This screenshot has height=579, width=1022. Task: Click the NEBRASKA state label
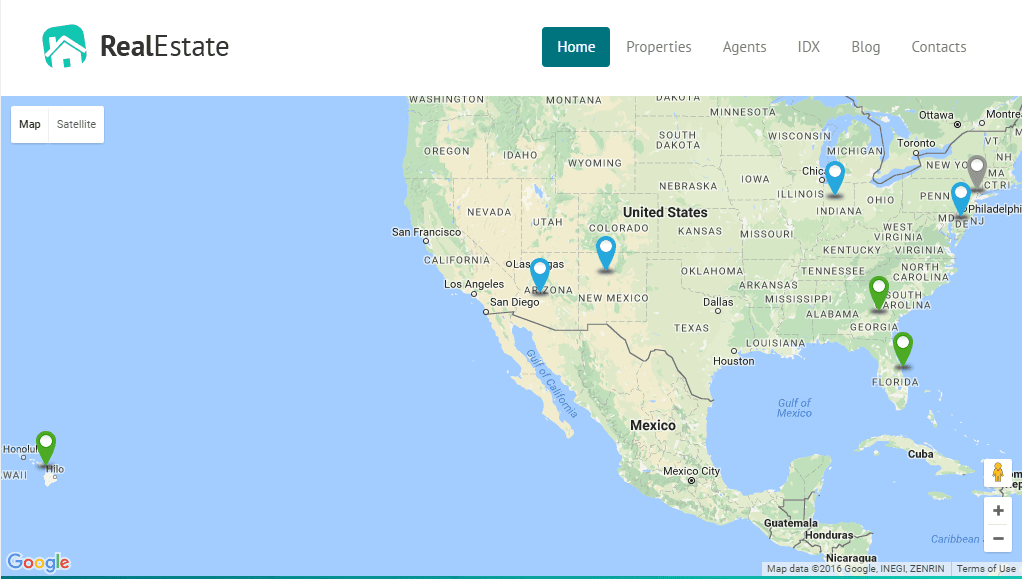(688, 186)
